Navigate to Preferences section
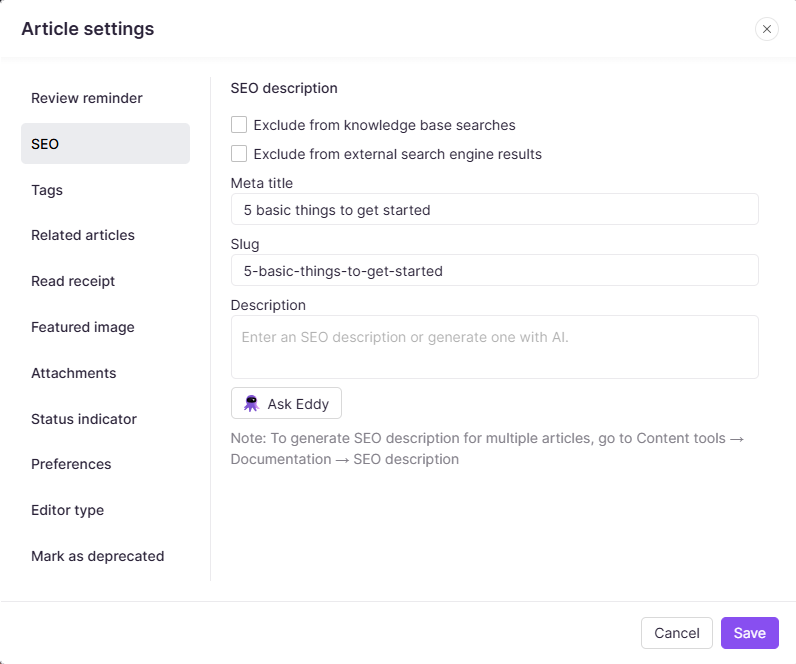 71,464
